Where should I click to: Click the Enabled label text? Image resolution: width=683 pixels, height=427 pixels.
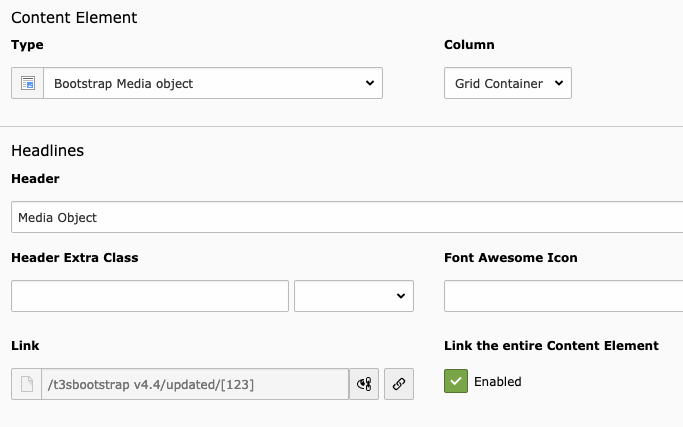[x=497, y=381]
